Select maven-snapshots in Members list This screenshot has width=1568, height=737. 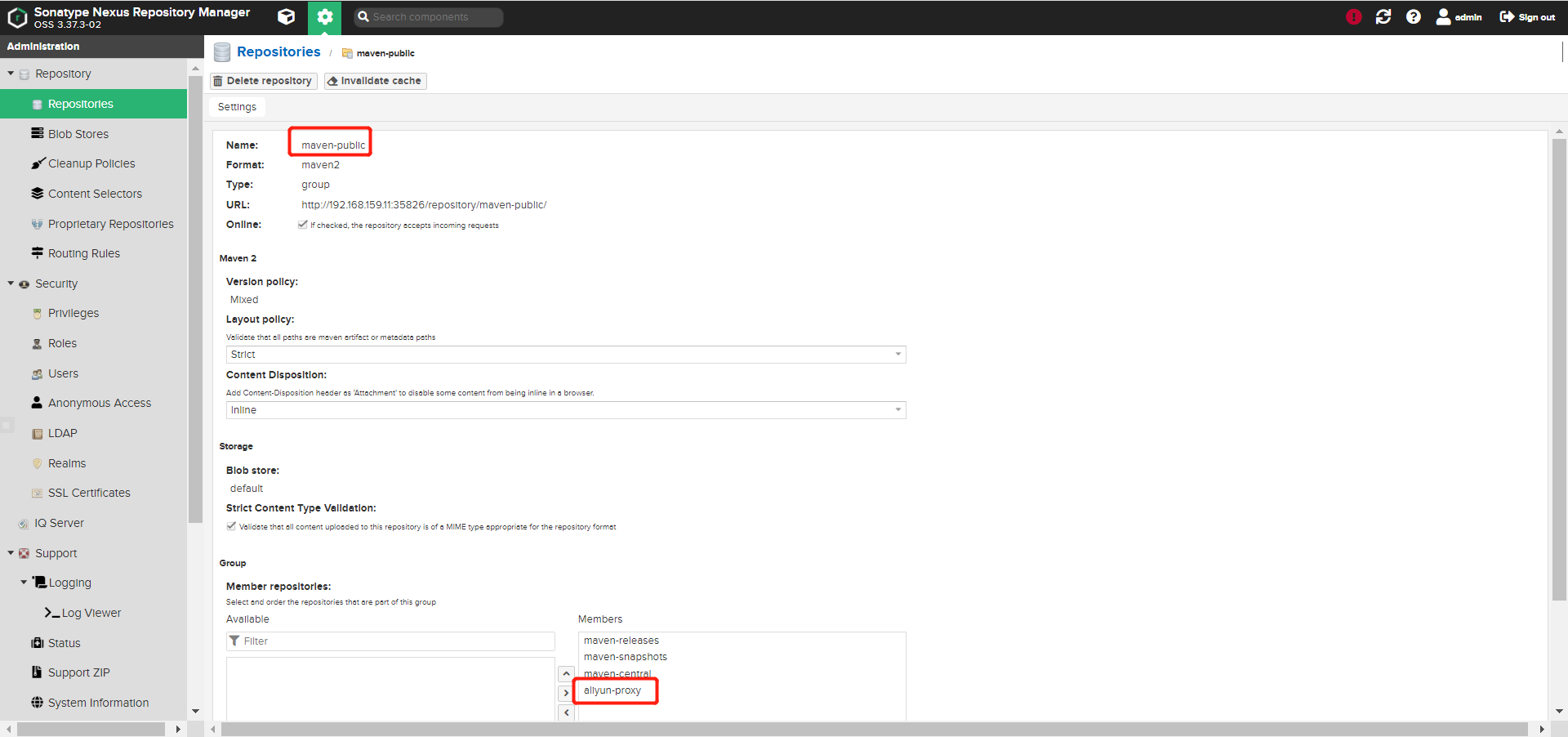click(625, 657)
